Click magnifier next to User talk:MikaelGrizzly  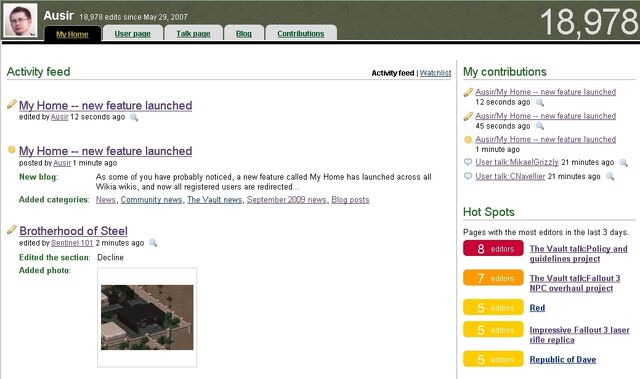click(x=624, y=163)
